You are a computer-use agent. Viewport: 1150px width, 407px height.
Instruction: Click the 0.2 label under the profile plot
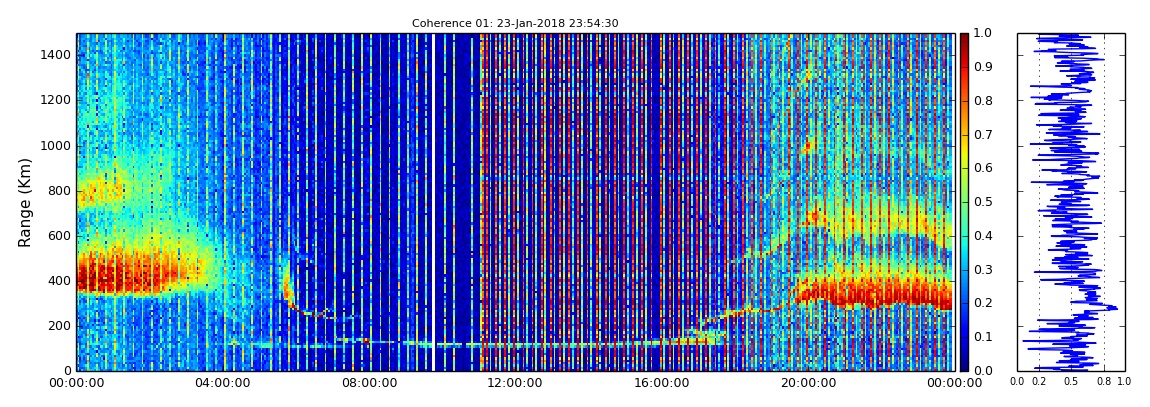tap(1039, 382)
